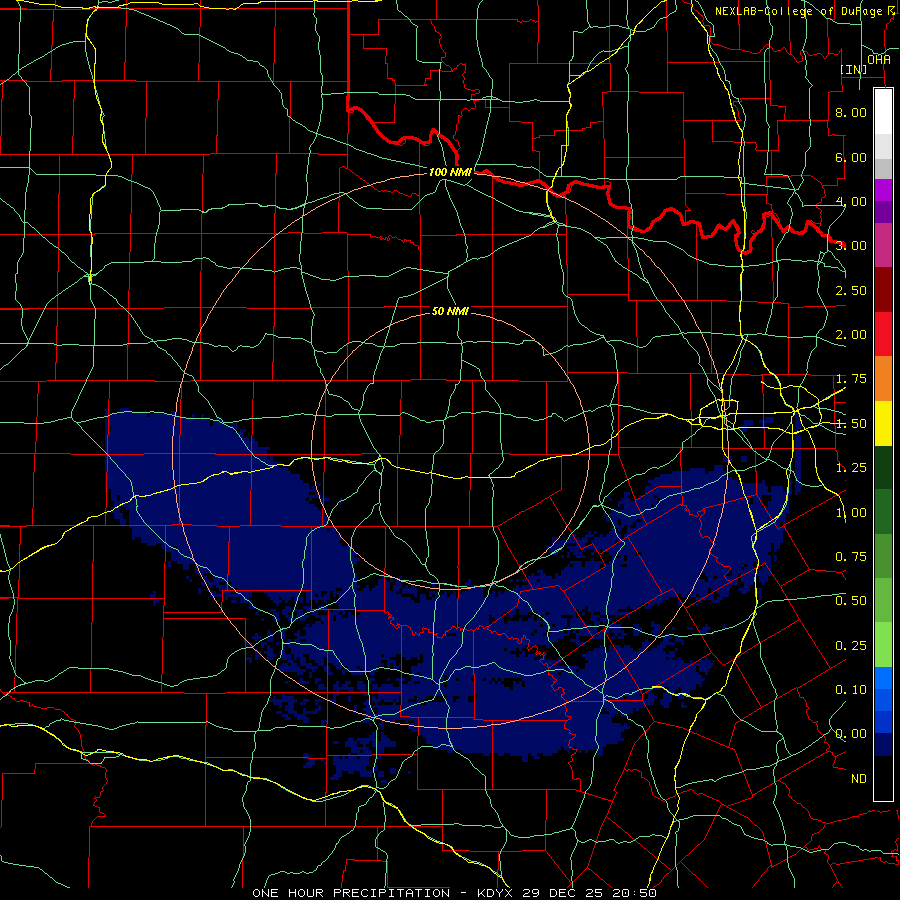Viewport: 900px width, 900px height.
Task: Click the OHA product label
Action: [879, 59]
